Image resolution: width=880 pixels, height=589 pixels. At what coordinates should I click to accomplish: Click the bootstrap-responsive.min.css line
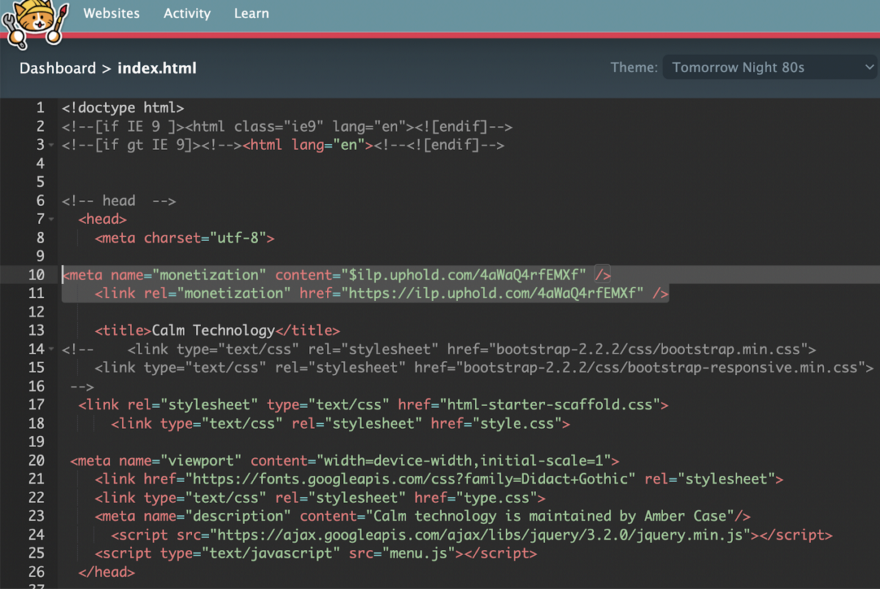point(484,368)
